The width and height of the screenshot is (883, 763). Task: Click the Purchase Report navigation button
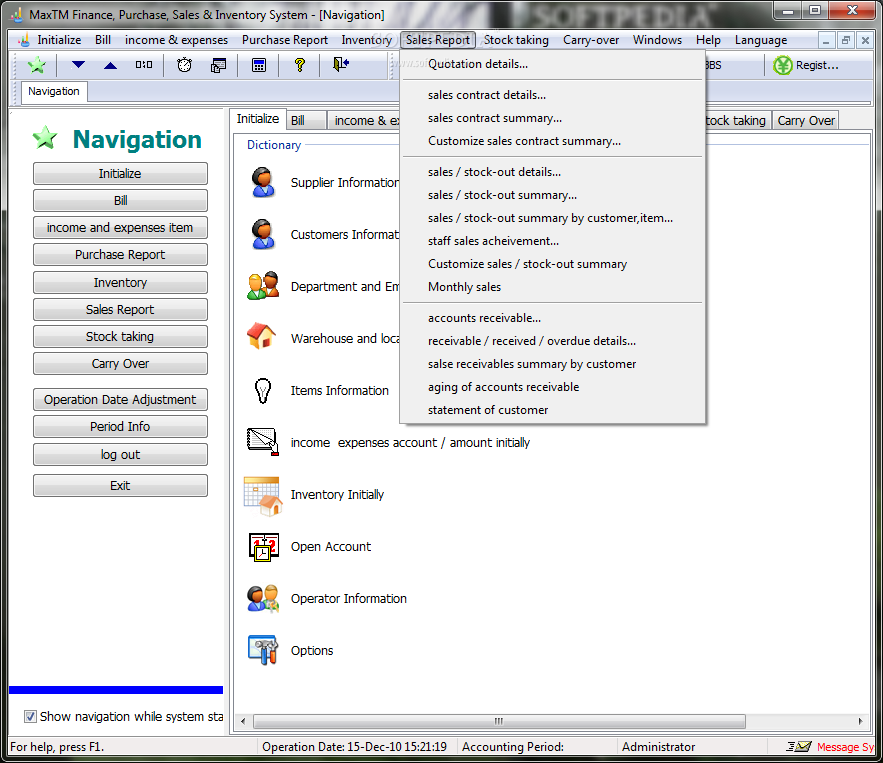120,255
